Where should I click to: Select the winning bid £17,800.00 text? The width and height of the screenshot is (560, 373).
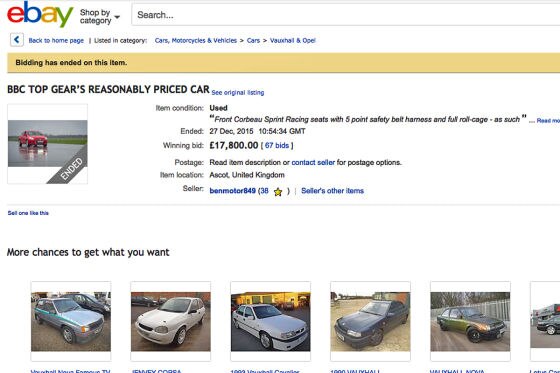tap(234, 145)
